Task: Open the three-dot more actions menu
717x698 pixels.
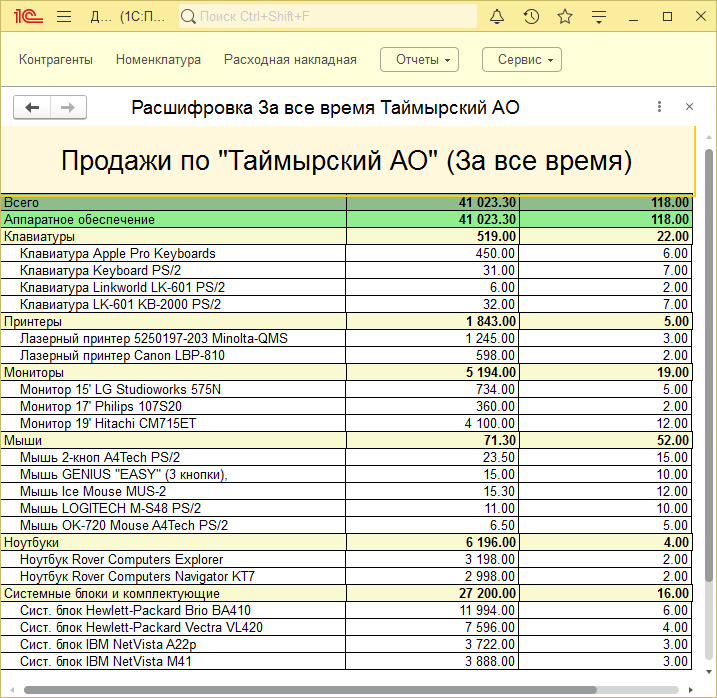Action: (x=659, y=107)
